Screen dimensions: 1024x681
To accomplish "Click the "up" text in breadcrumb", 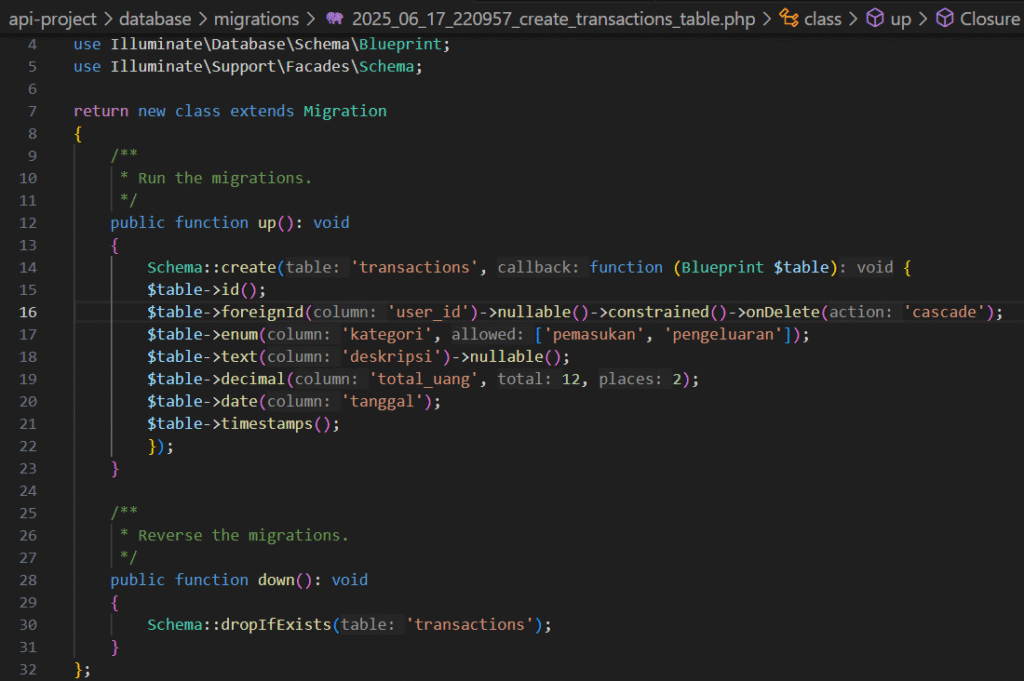I will click(x=900, y=19).
